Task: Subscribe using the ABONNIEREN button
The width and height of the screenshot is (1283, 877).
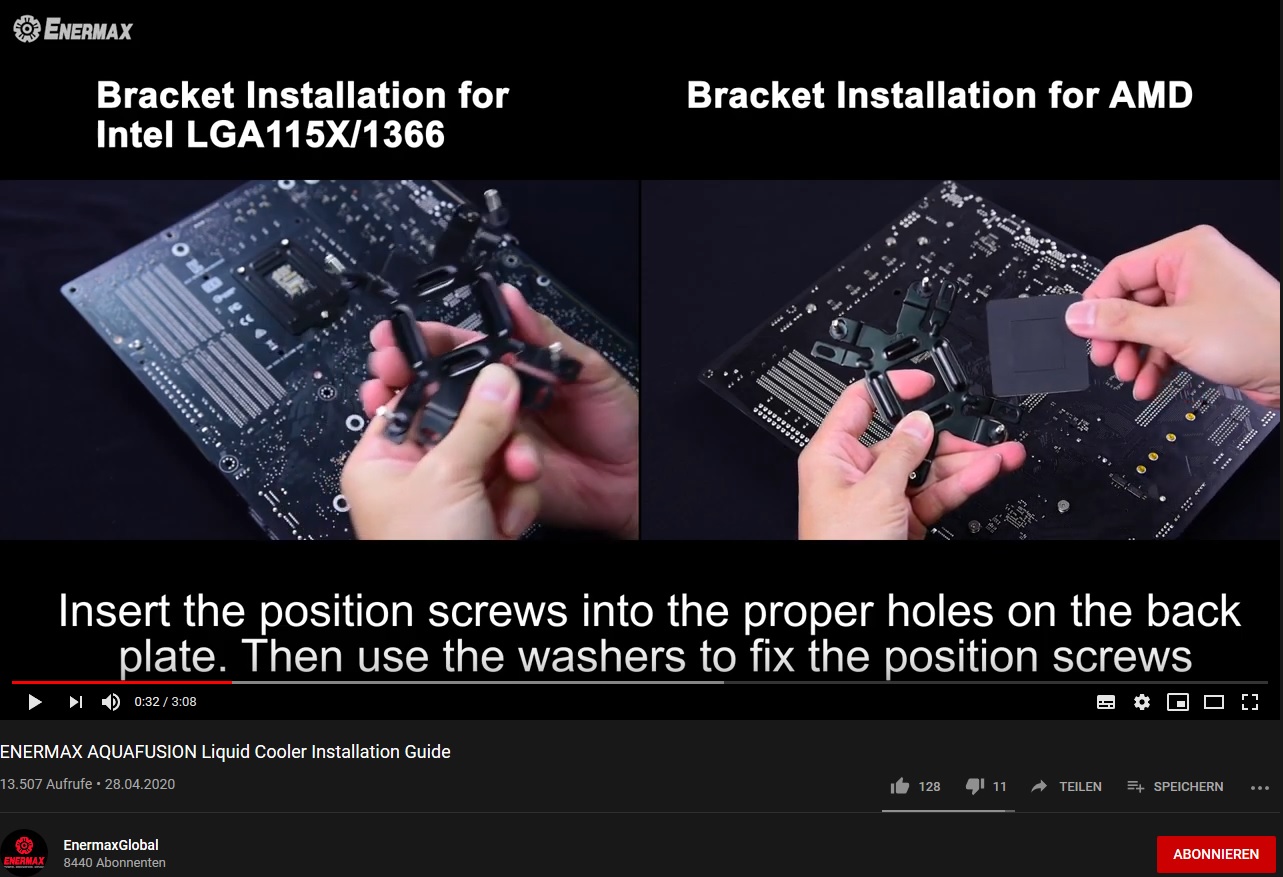Action: [x=1216, y=854]
